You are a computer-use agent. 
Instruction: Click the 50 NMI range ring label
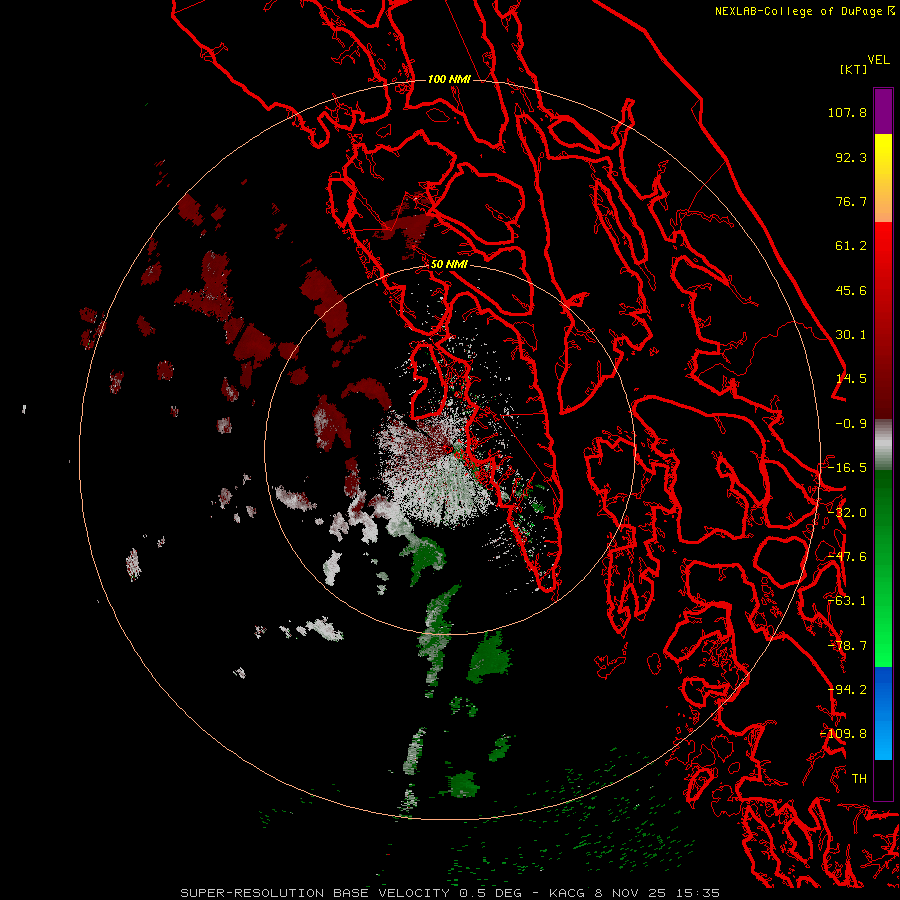449,264
